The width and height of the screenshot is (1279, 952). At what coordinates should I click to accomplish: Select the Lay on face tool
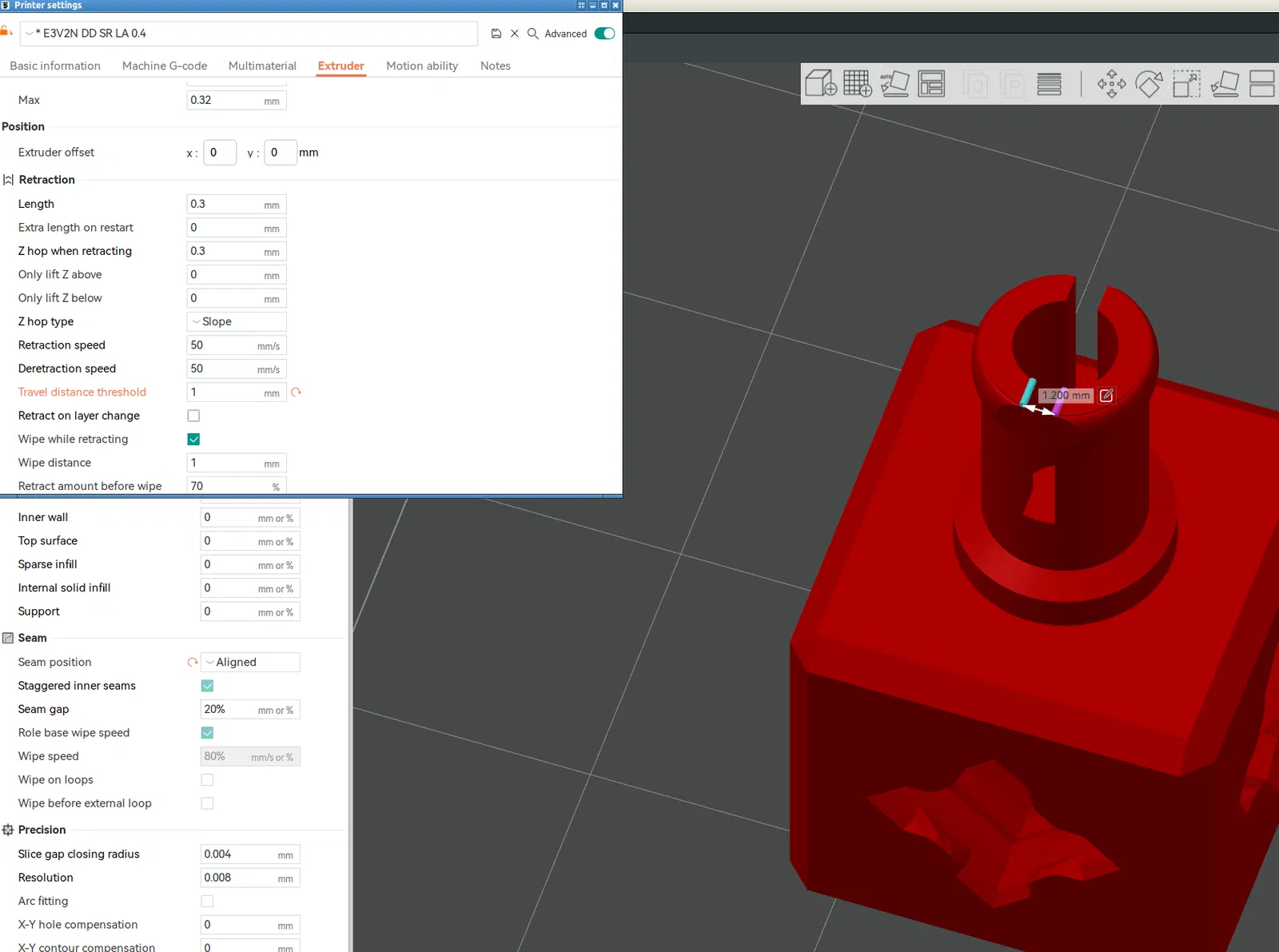tap(1225, 83)
